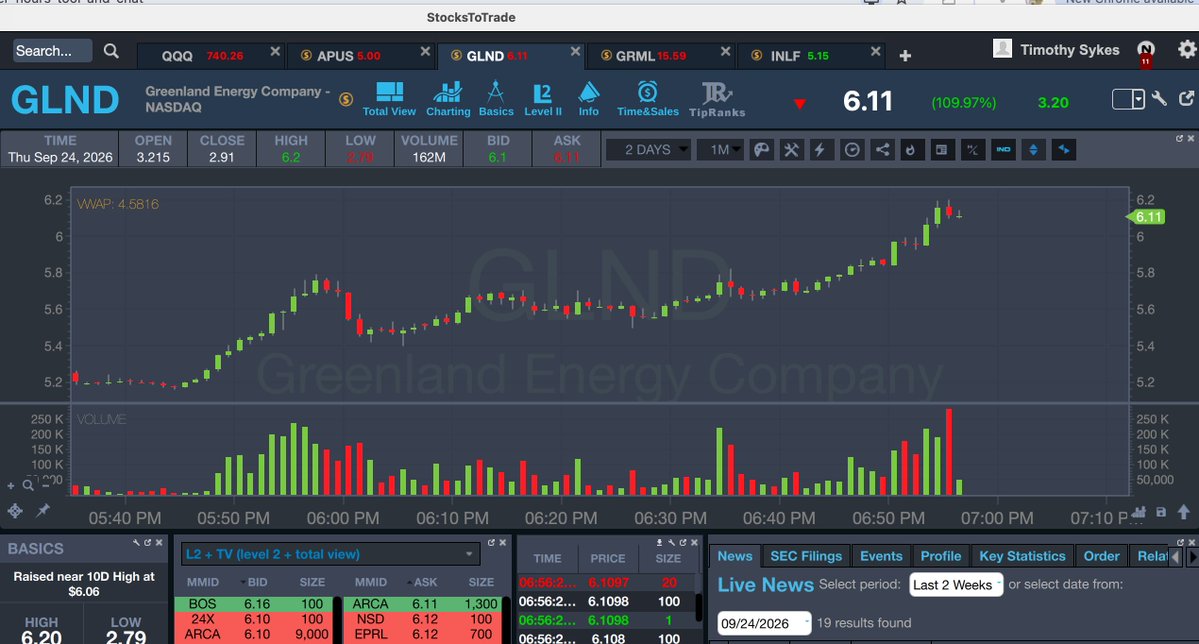Toggle the crosshair move tool
Screen dimensions: 1199x644
click(15, 511)
